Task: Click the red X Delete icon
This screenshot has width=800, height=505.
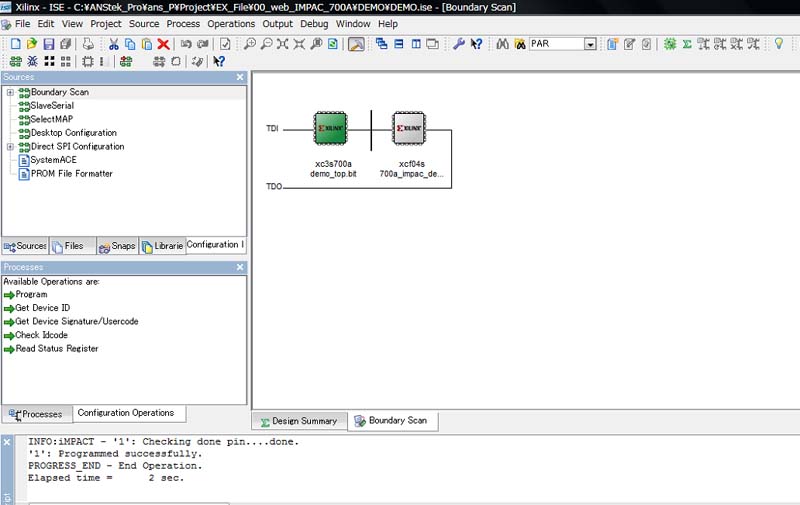Action: pos(163,44)
